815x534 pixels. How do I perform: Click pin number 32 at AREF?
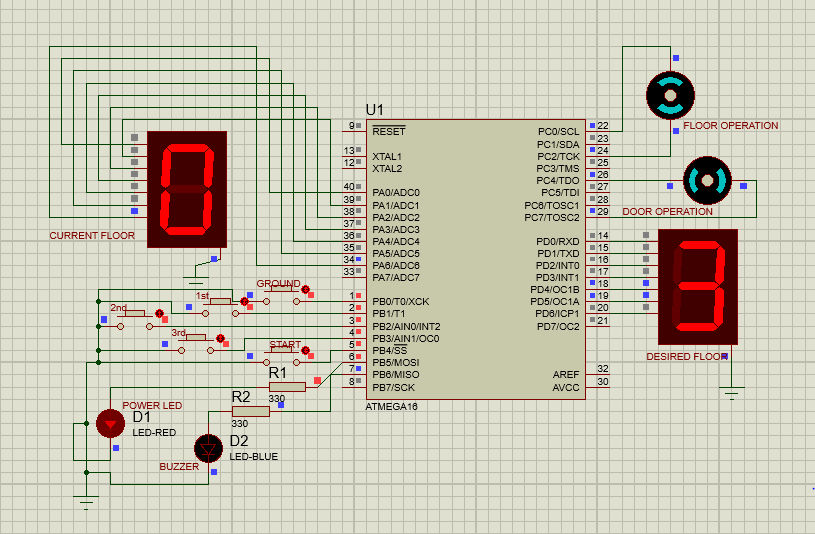pyautogui.click(x=603, y=369)
